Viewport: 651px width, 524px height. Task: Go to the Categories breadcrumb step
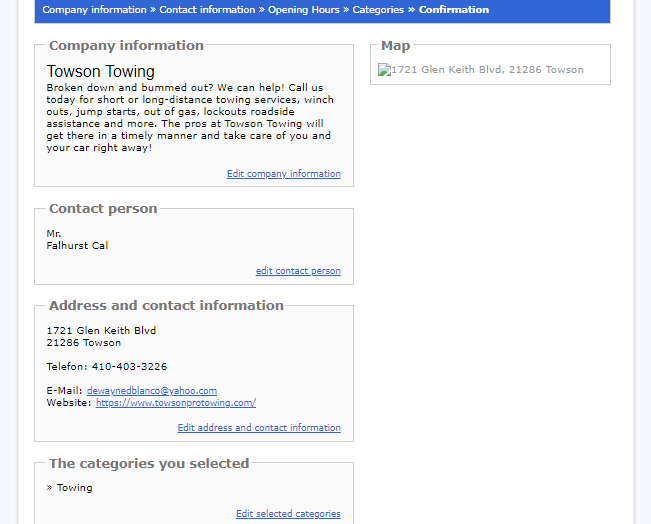tap(378, 10)
